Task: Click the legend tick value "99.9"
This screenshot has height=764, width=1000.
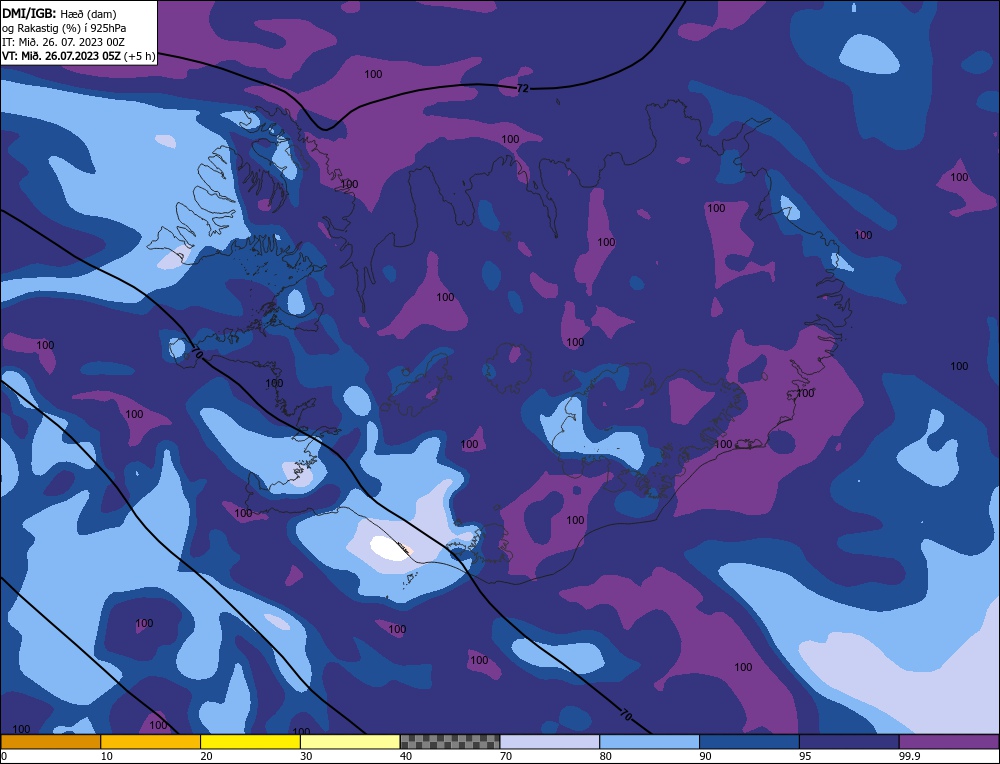Action: click(909, 756)
